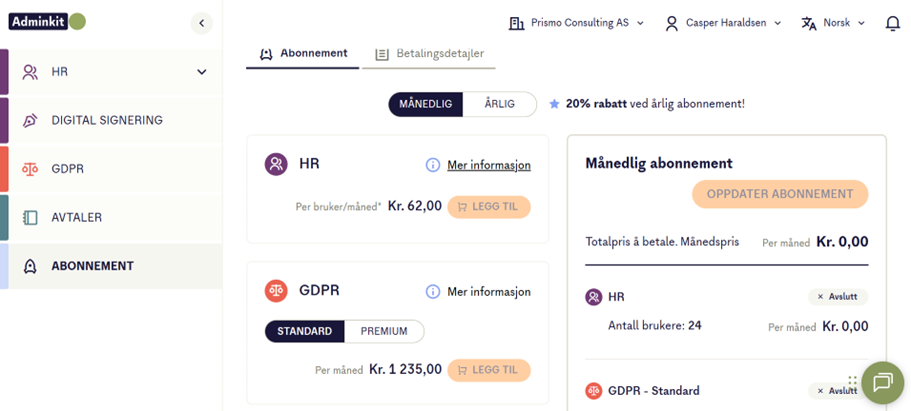
Task: Click the GDPR info icon
Action: pos(433,292)
